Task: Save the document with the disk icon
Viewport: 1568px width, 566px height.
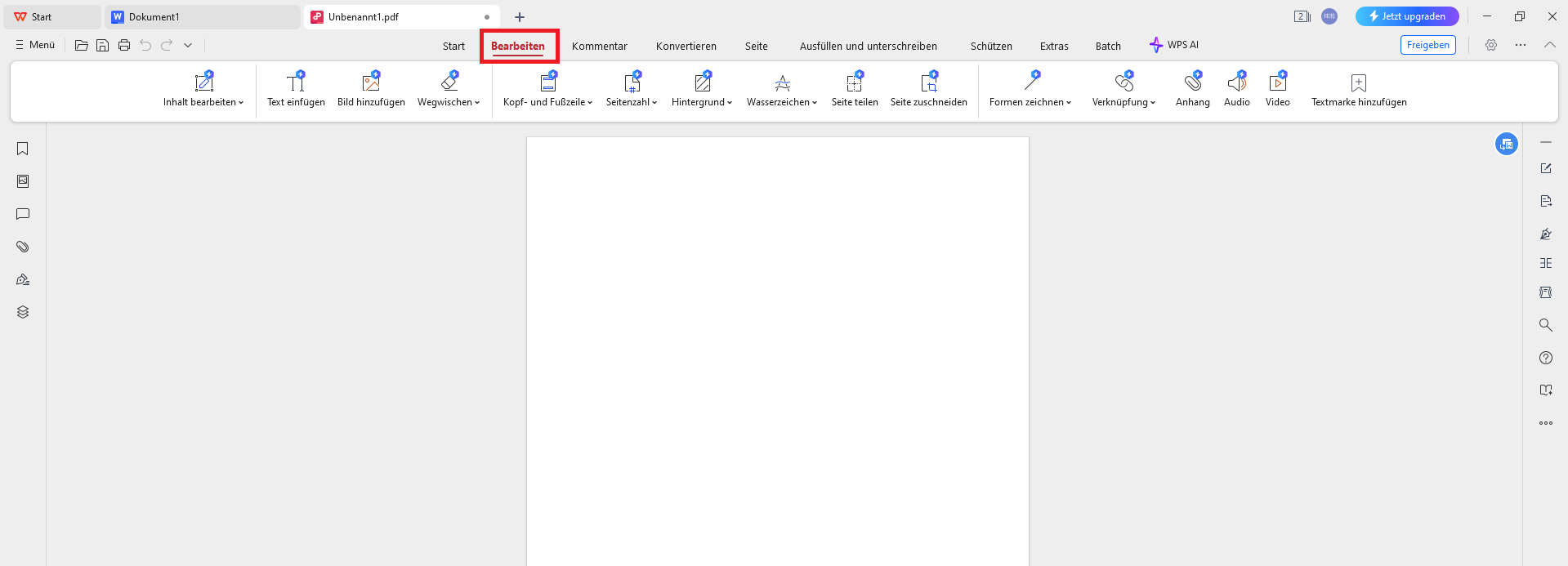Action: click(x=103, y=45)
